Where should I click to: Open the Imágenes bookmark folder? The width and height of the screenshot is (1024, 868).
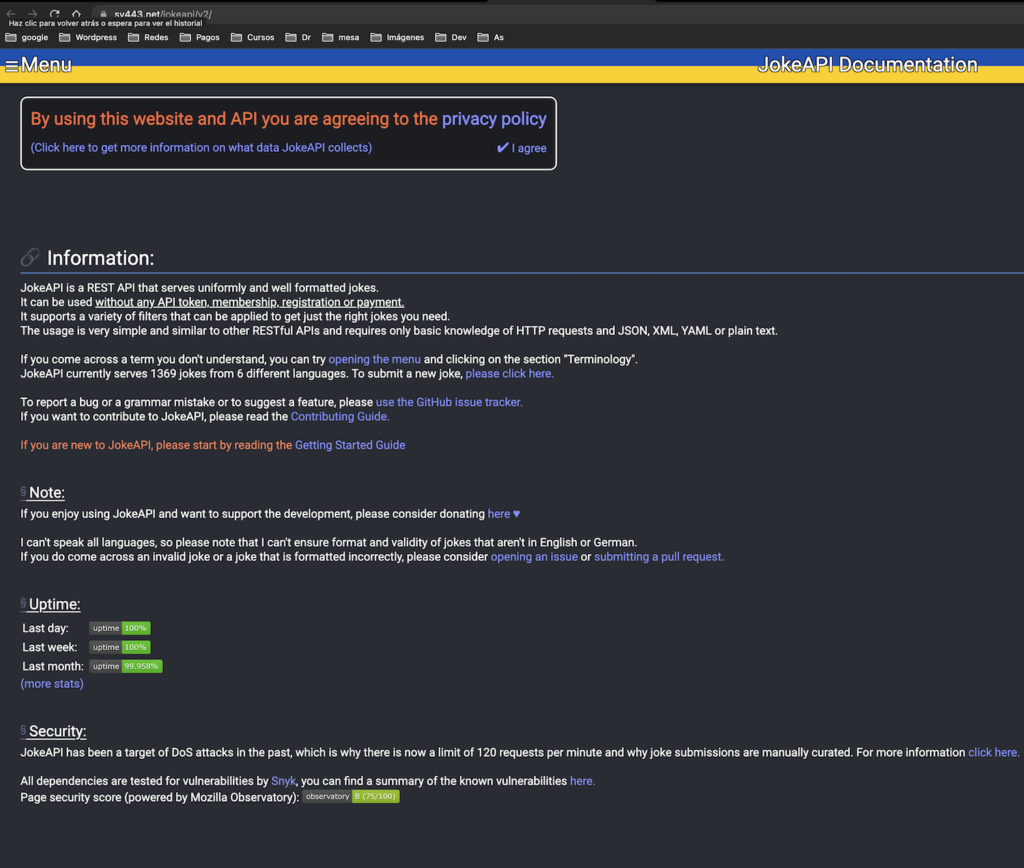(398, 37)
